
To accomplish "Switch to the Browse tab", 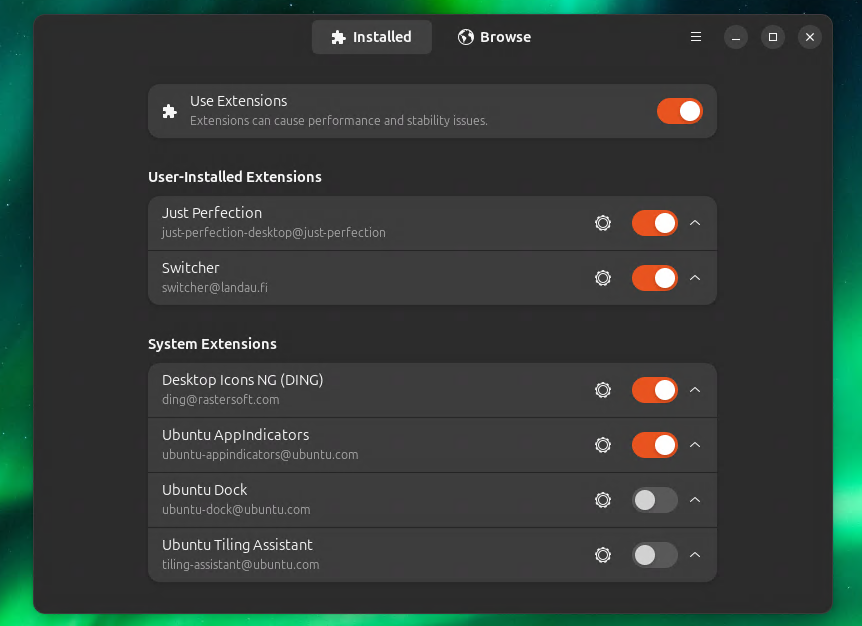I will pyautogui.click(x=494, y=37).
